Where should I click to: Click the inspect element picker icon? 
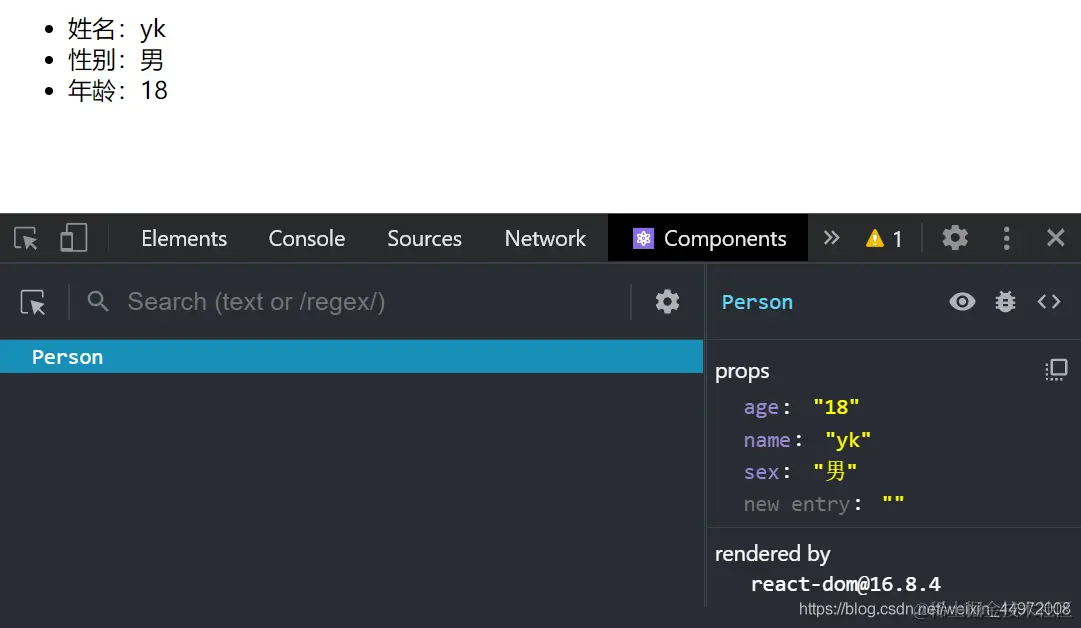[26, 238]
